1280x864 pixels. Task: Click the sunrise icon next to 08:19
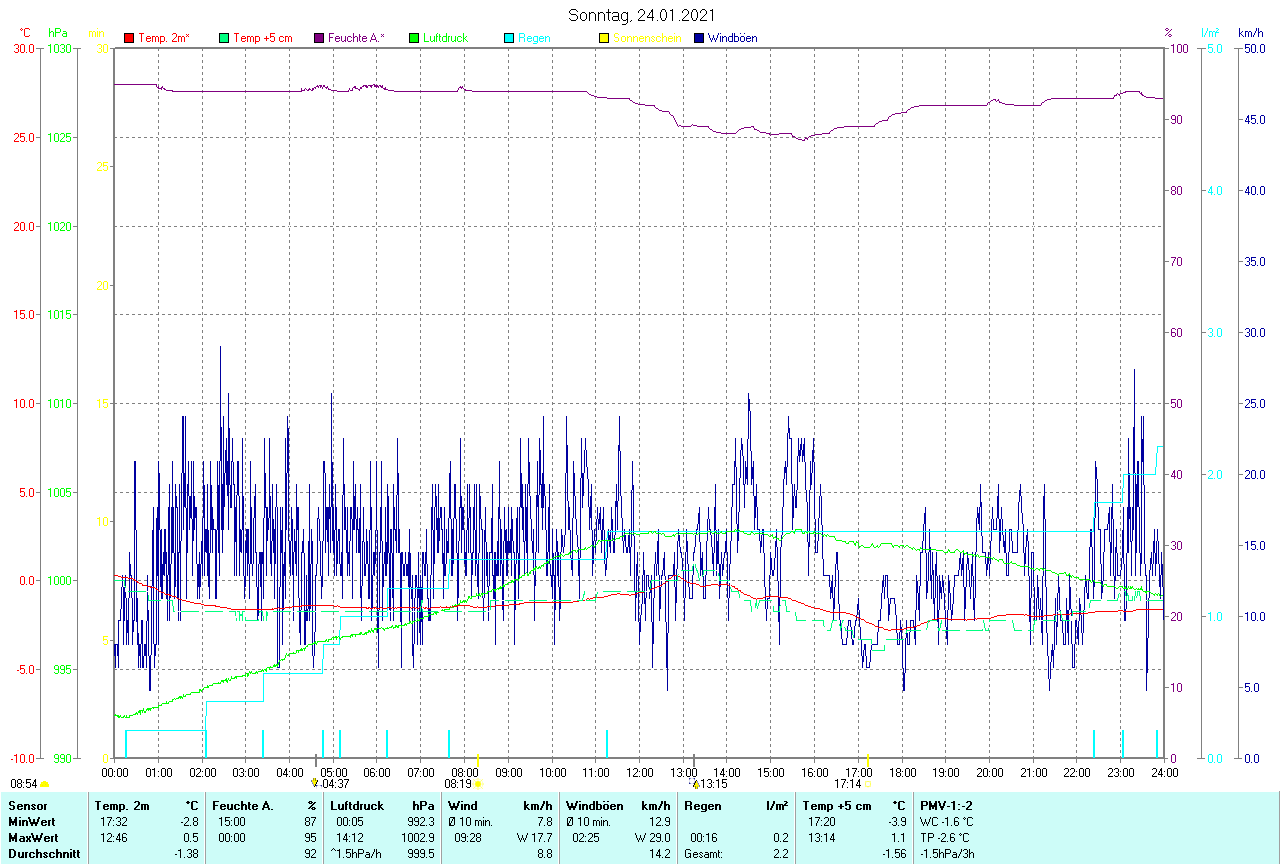click(x=479, y=784)
